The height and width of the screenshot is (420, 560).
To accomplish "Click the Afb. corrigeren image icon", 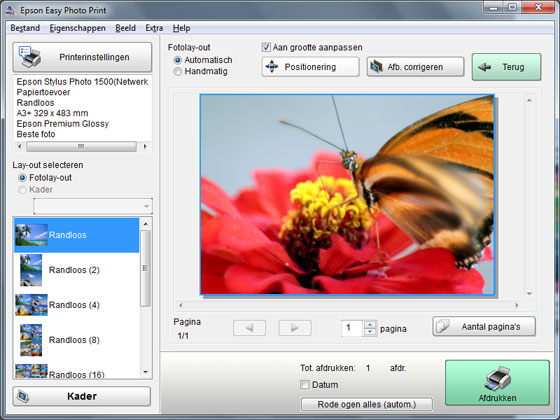I will point(376,67).
